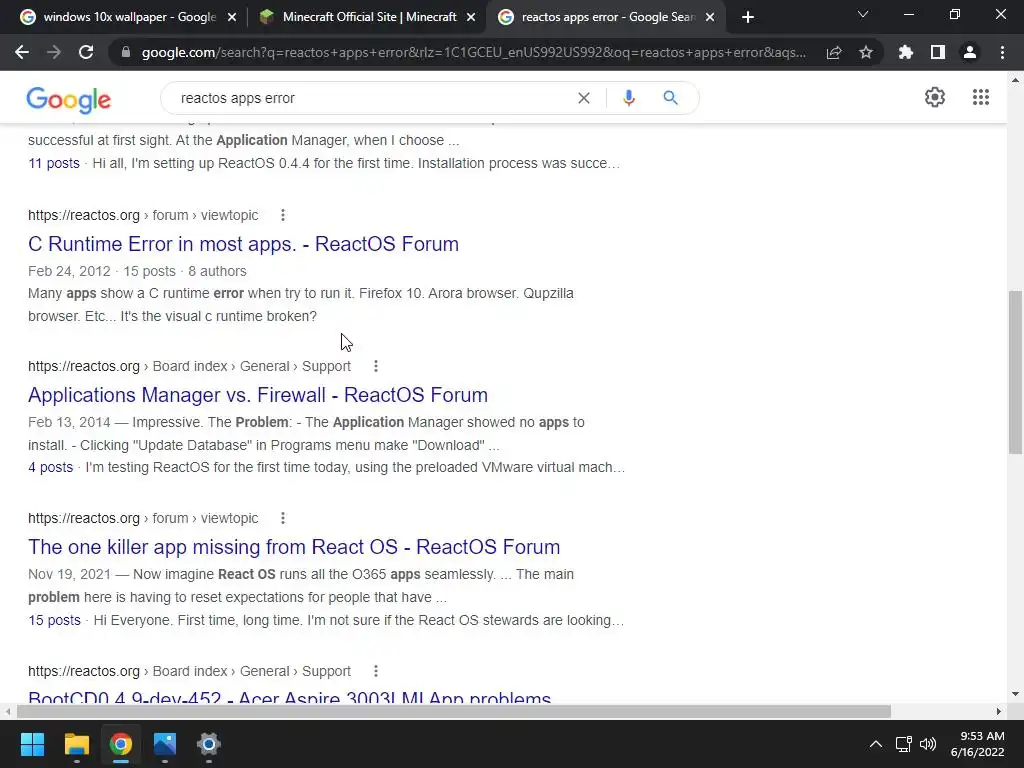Go back to the previous page

tap(22, 52)
